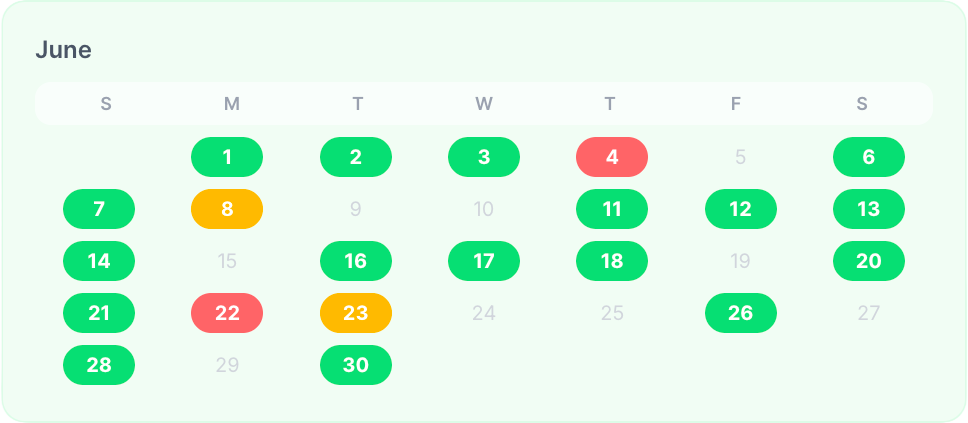Pick the green June 30 date
Viewport: 968px width, 423px height.
(356, 365)
